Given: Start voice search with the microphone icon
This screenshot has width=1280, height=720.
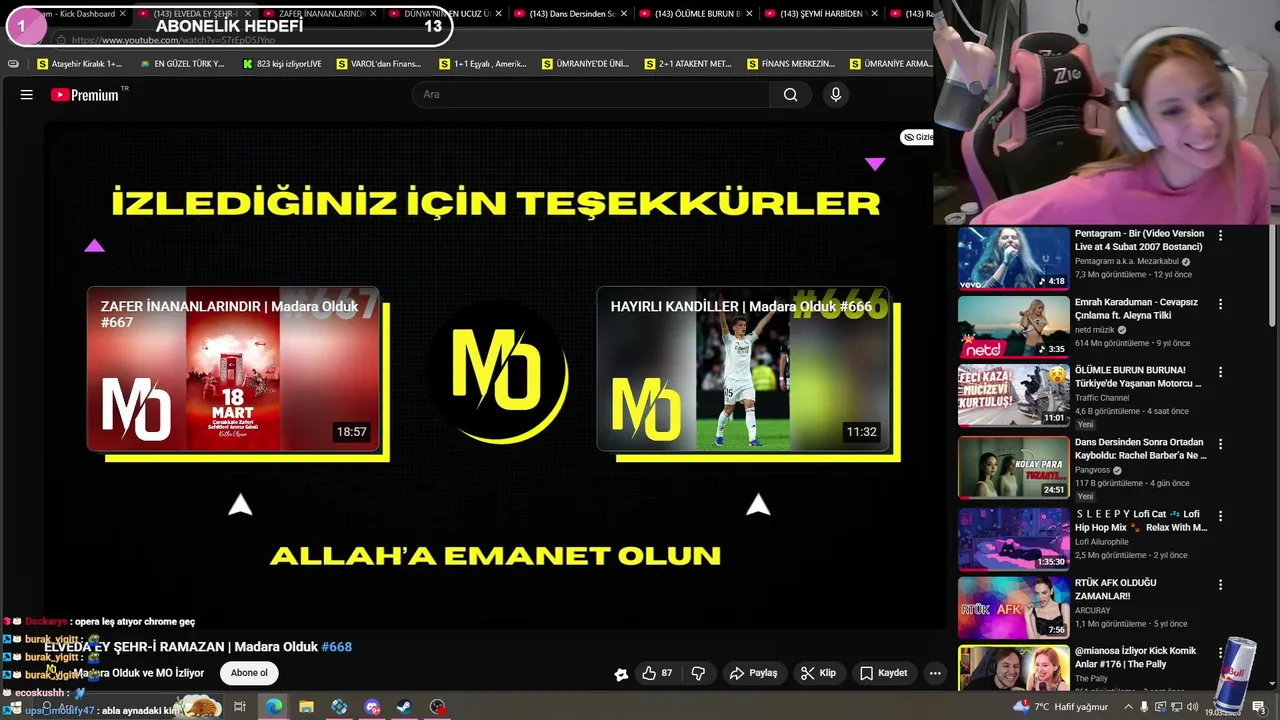Looking at the screenshot, I should 836,94.
